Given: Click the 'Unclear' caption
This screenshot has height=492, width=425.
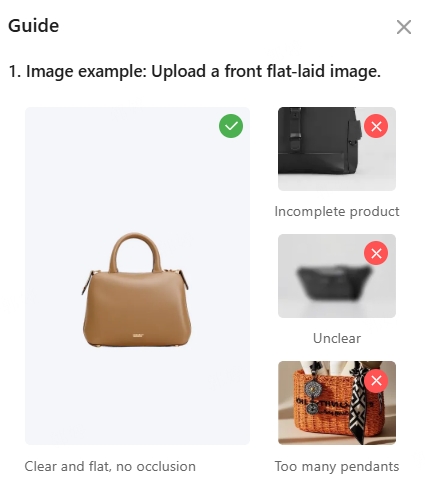Looking at the screenshot, I should 337,338.
